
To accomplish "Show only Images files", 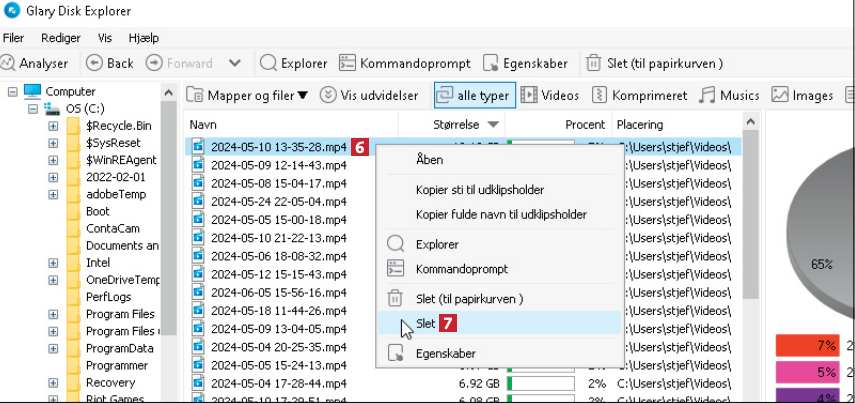I will pyautogui.click(x=780, y=95).
